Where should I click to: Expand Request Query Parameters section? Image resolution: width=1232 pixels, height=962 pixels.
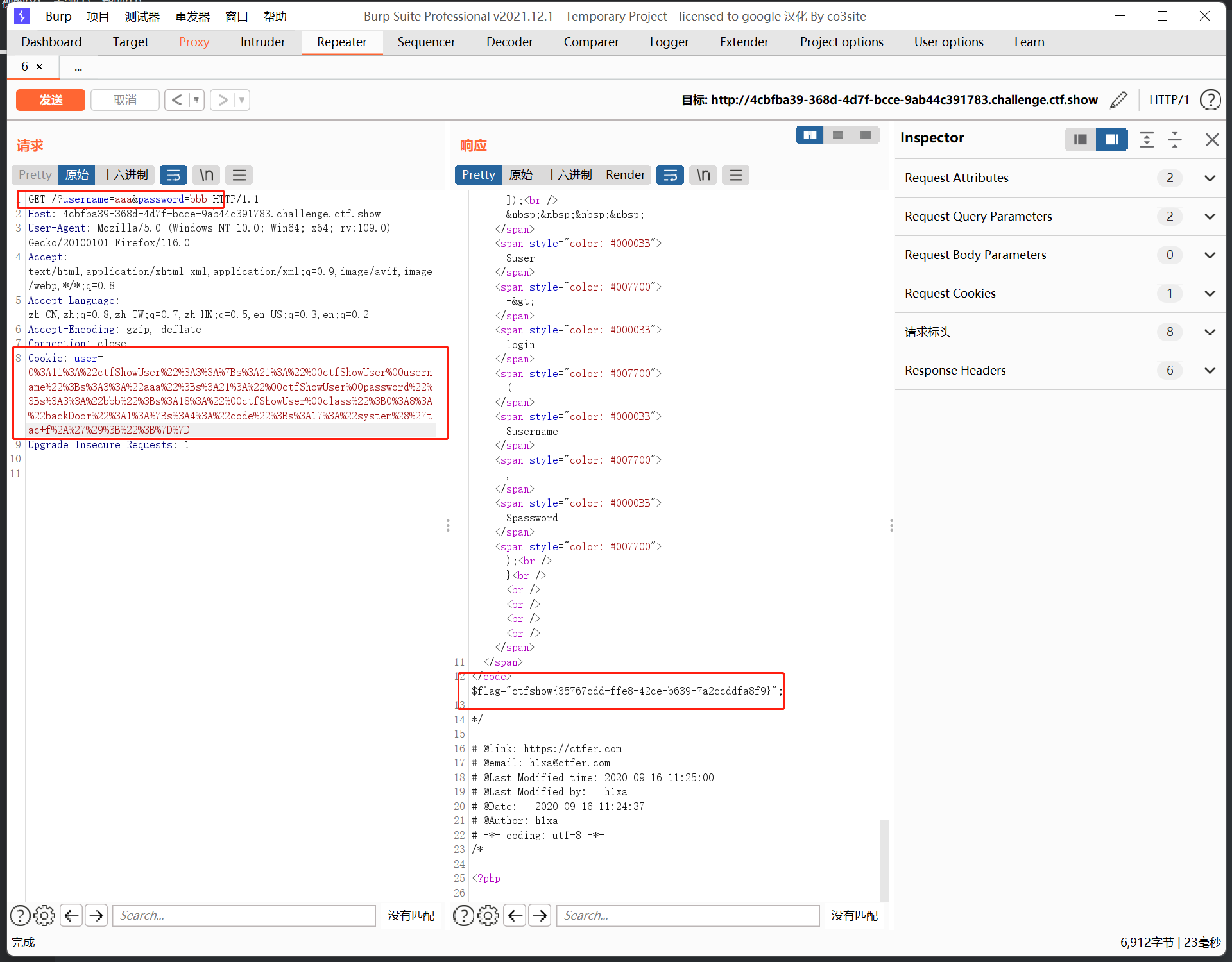tap(1210, 216)
